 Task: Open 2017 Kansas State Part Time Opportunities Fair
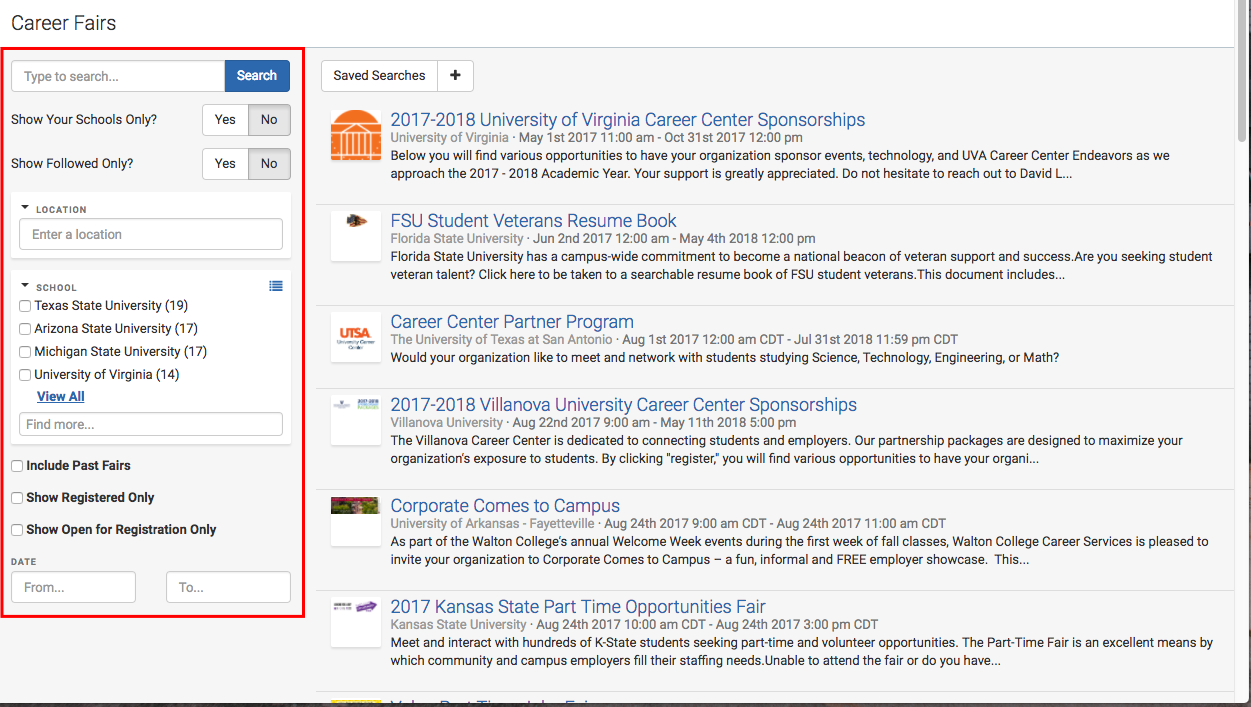(578, 607)
